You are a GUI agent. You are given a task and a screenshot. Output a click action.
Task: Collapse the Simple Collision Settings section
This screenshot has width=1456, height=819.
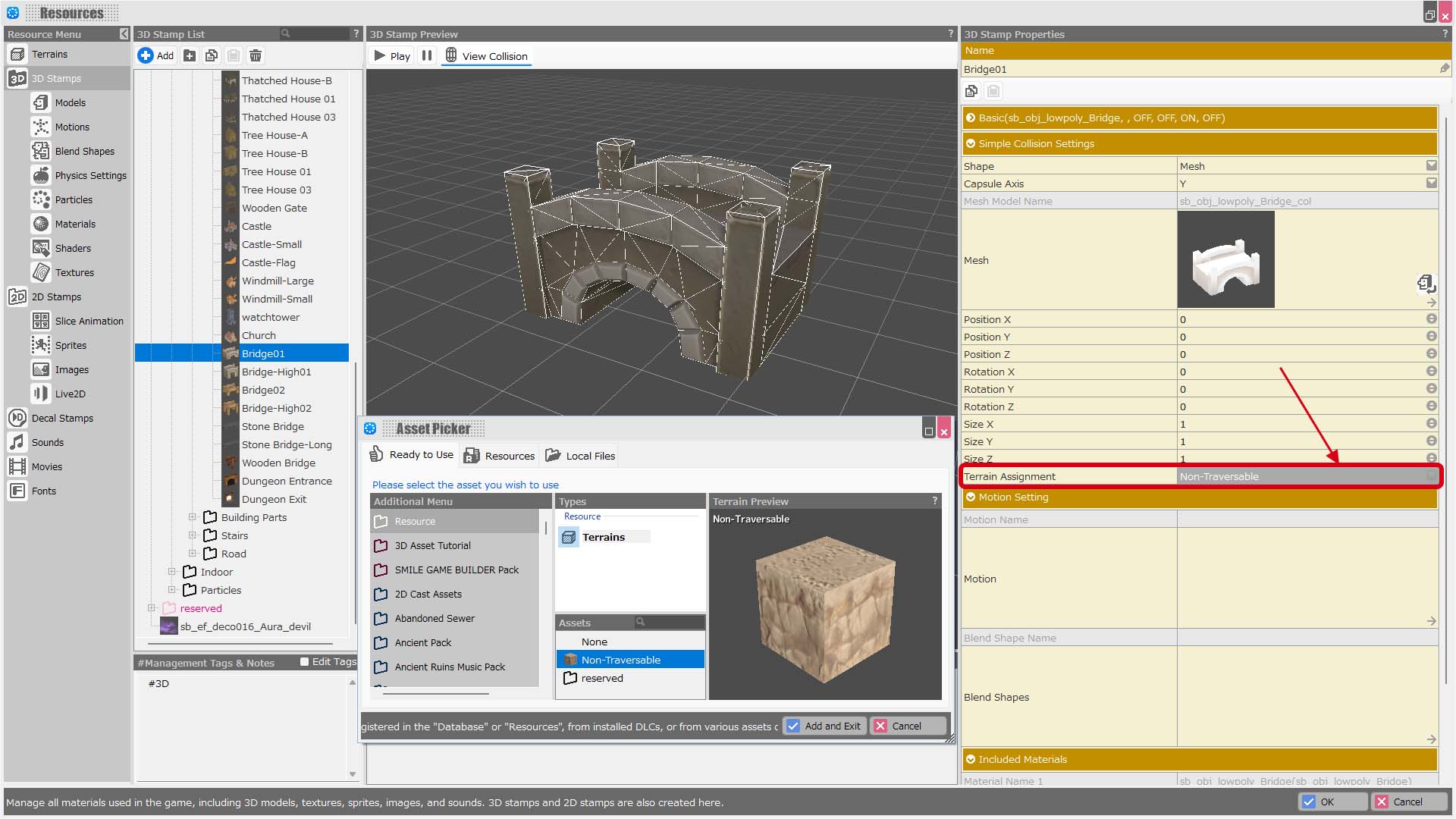pos(970,143)
